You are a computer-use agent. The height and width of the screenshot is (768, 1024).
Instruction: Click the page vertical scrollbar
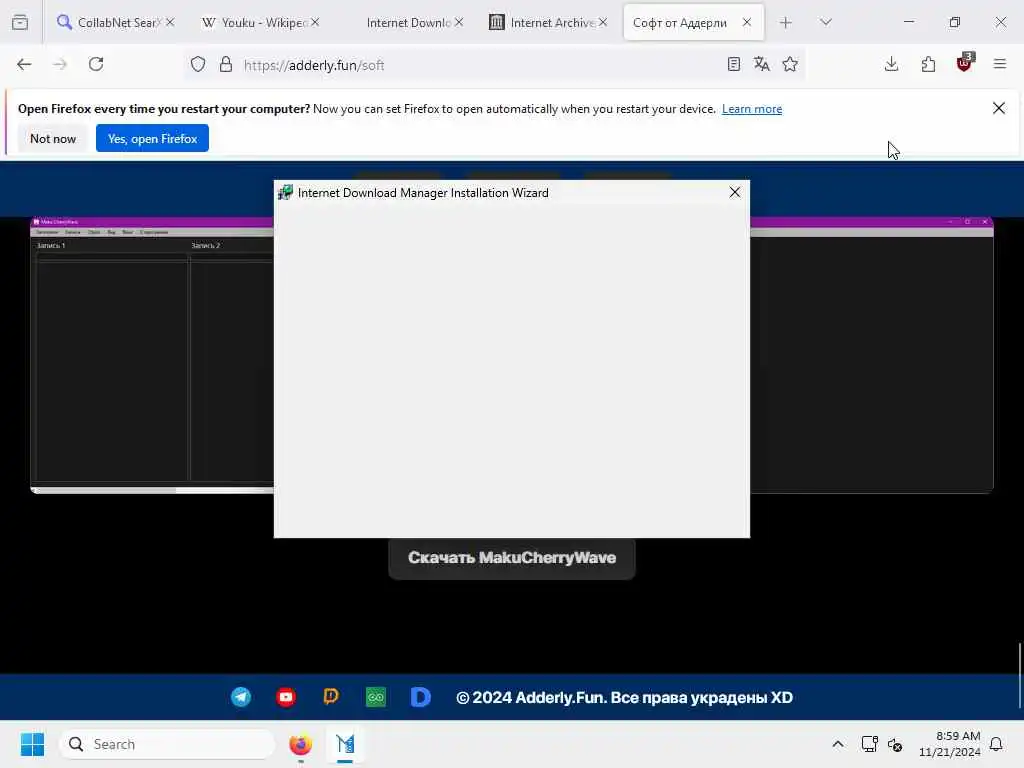(1020, 676)
